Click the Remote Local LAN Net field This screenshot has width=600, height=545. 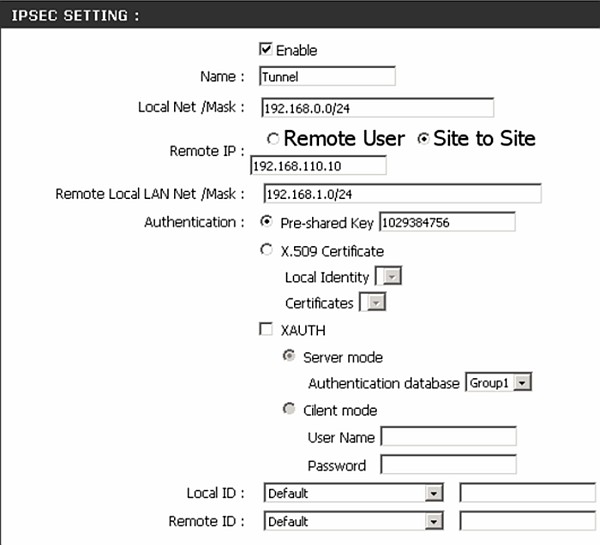(x=401, y=194)
